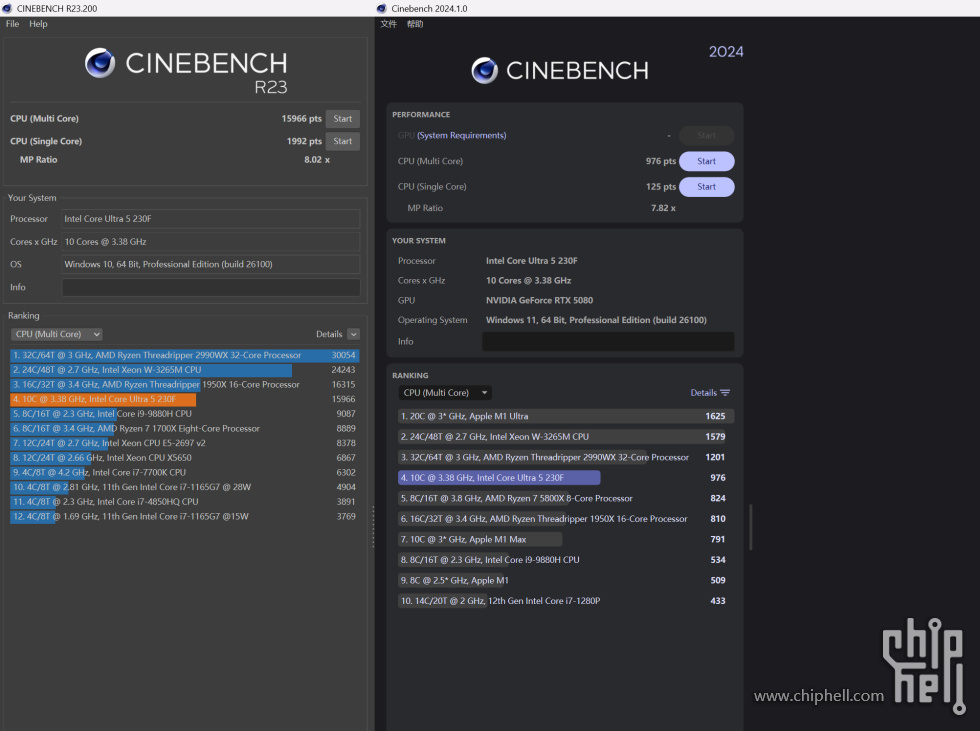Screen dimensions: 980x731
Task: Select the orange Intel Core Ultra 5 230F row in R23
Action: coord(184,399)
